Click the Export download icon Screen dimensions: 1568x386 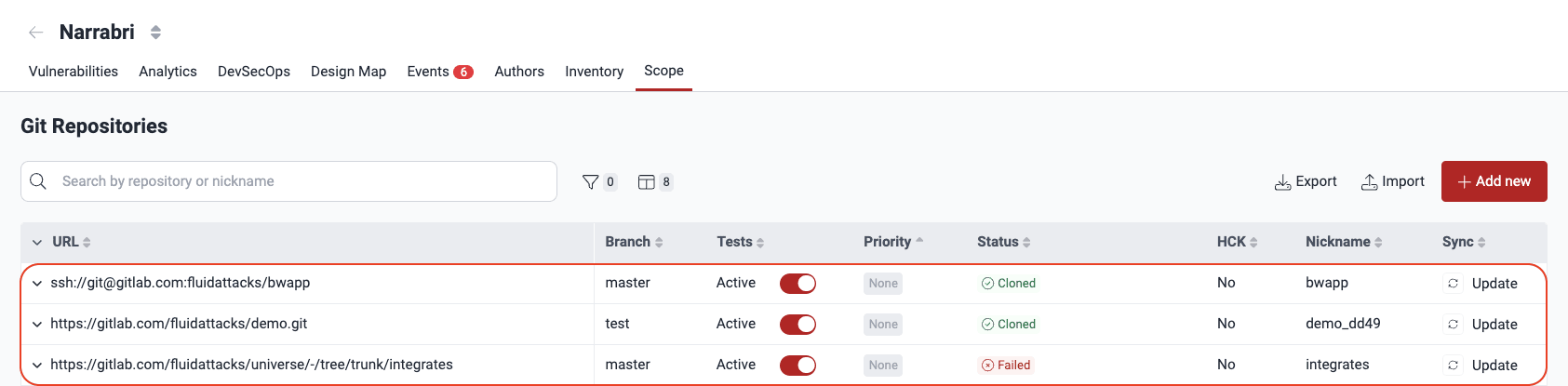1282,182
